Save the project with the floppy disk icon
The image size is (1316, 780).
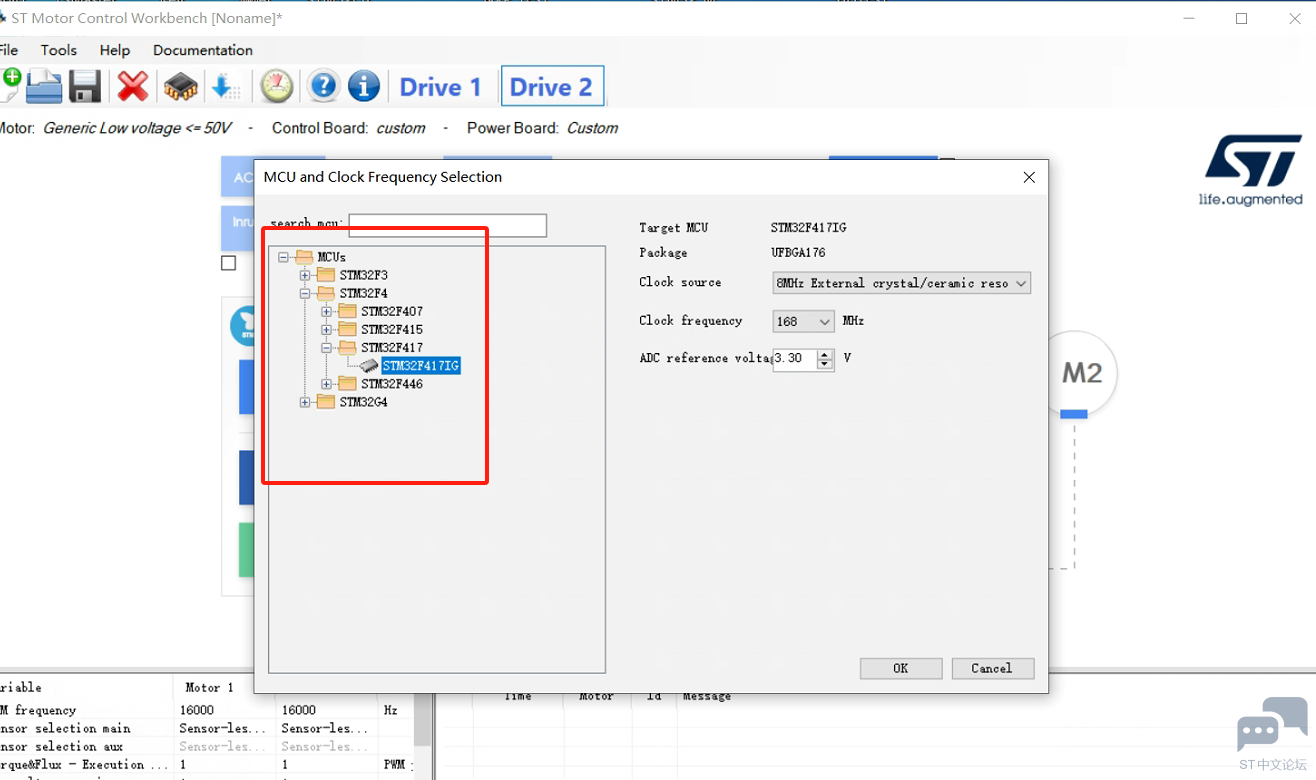coord(85,87)
